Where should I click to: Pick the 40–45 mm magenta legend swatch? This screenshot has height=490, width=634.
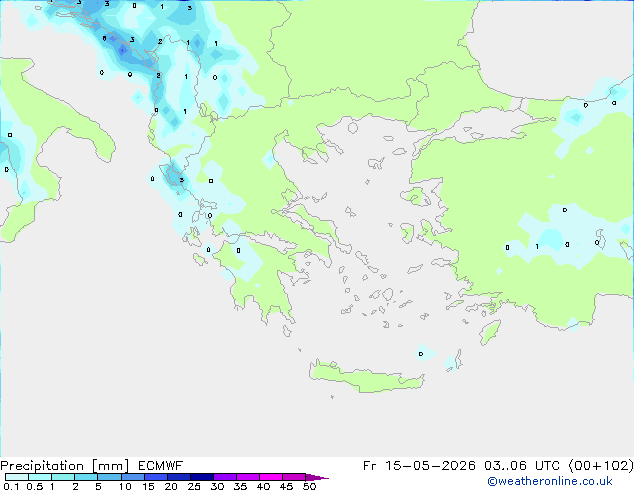point(271,477)
